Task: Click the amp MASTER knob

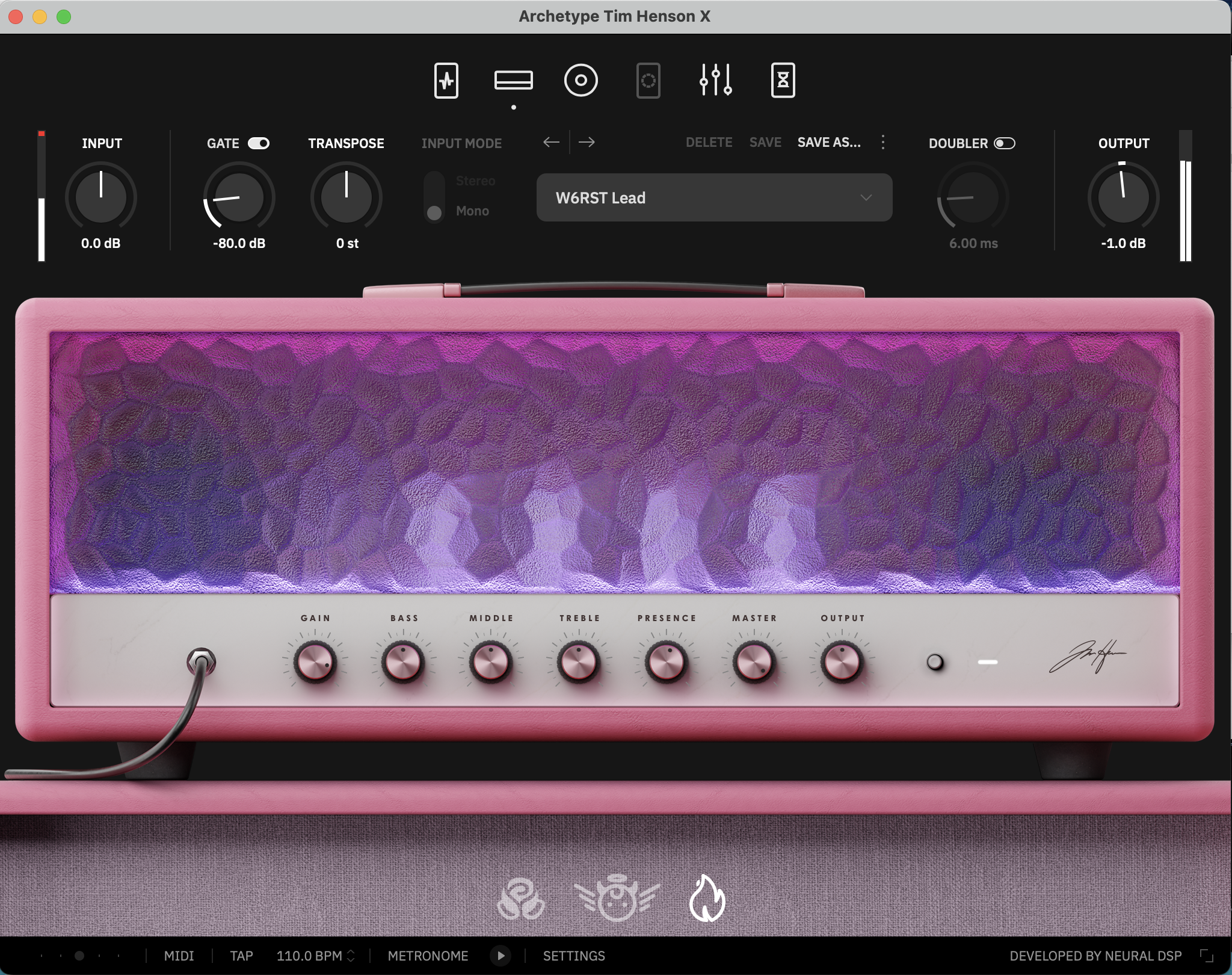Action: pos(754,661)
